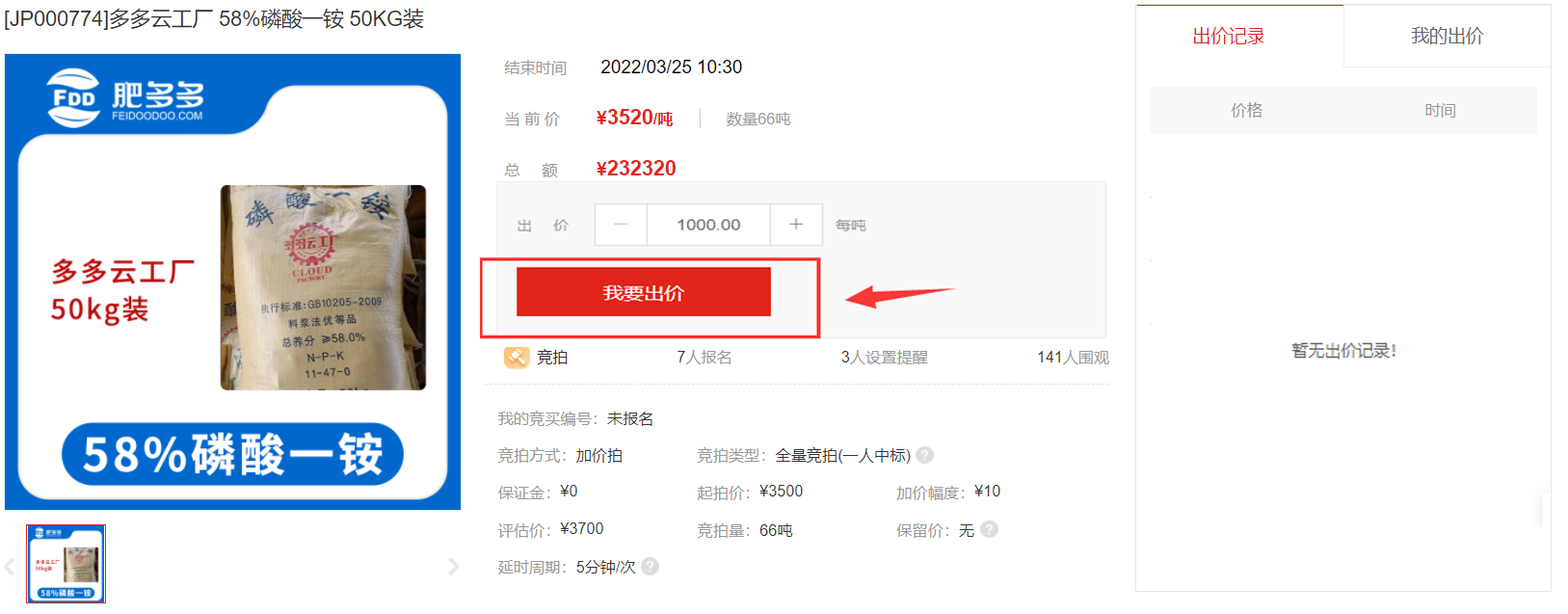Open help icon beside 保留价 无
1568x614 pixels.
pos(989,529)
